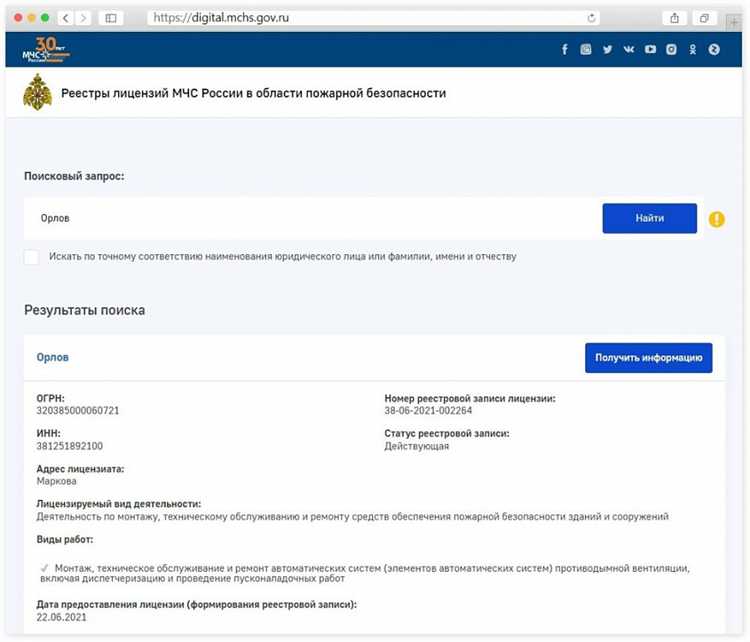Click the yellow warning icon beside Найти
This screenshot has height=642, width=750.
716,219
